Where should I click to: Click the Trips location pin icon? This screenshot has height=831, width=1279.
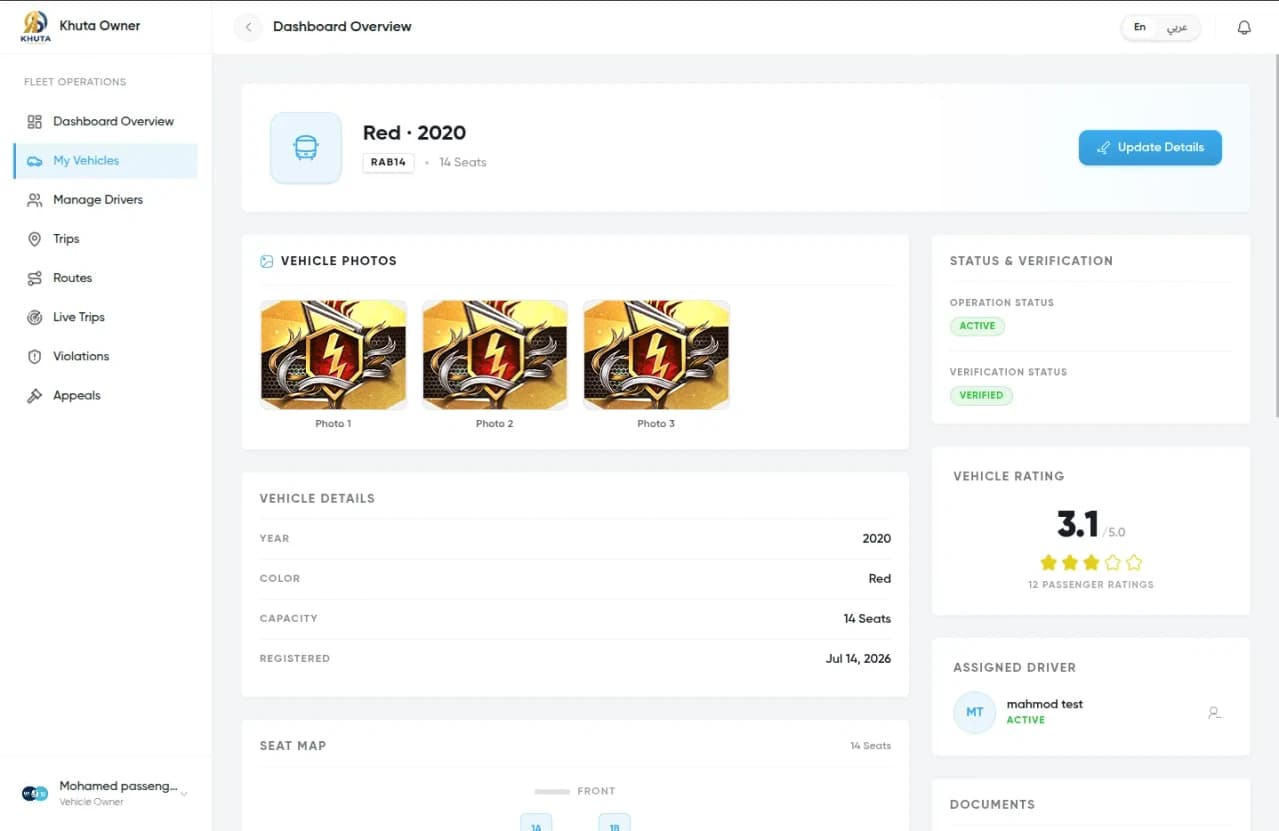(x=35, y=239)
